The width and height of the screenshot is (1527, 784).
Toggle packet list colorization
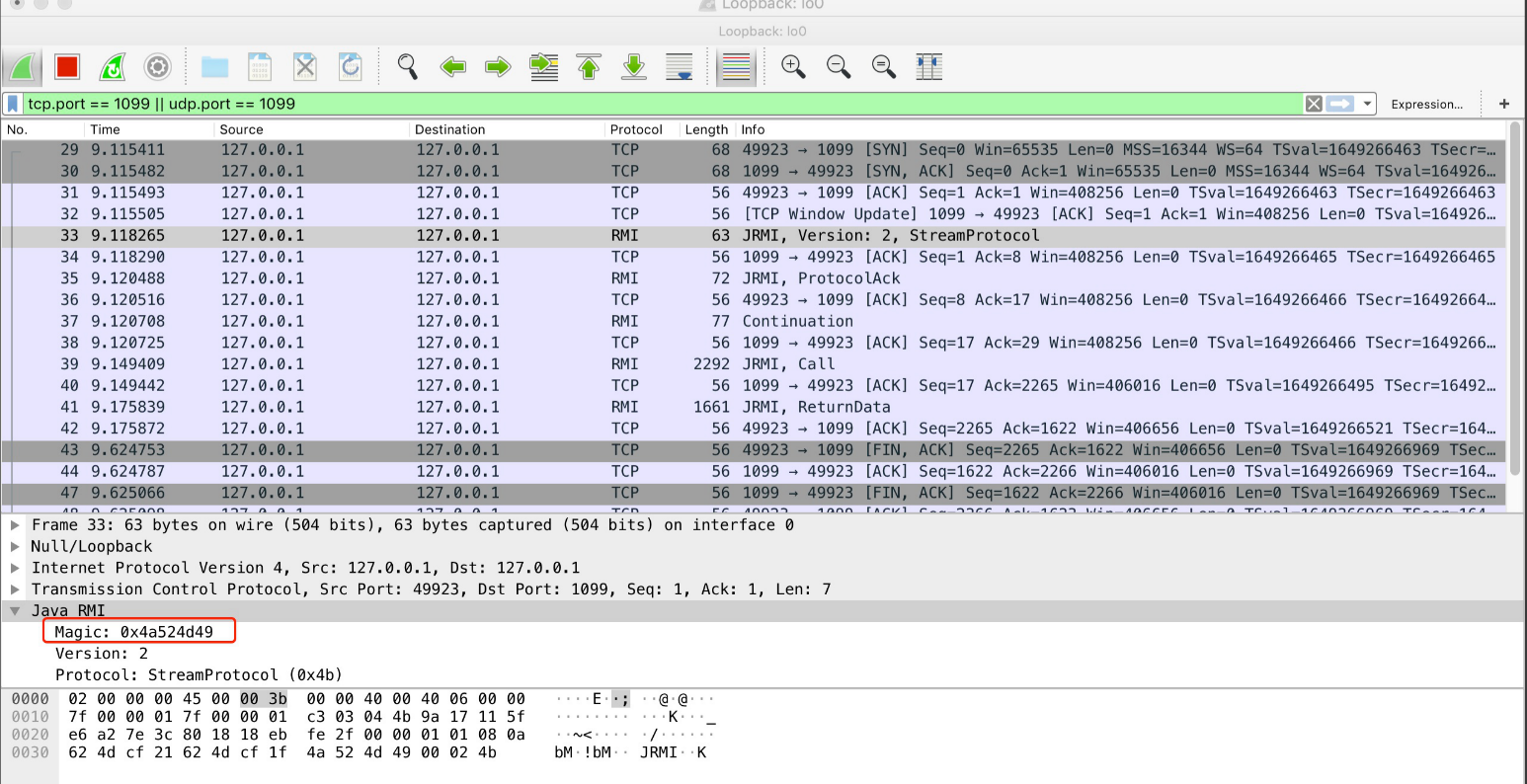point(736,67)
